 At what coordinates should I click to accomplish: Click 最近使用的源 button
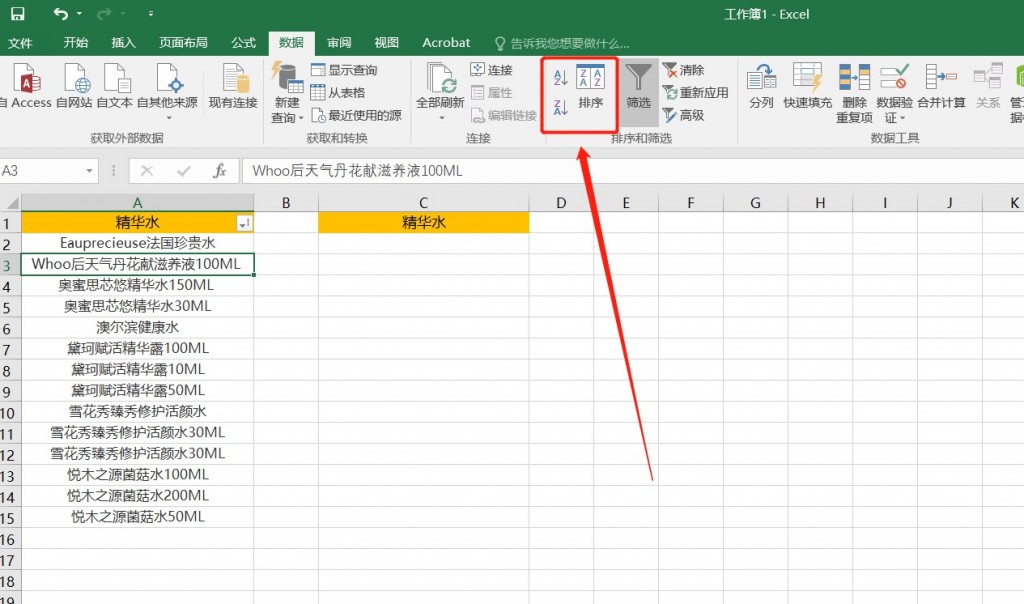tap(357, 116)
